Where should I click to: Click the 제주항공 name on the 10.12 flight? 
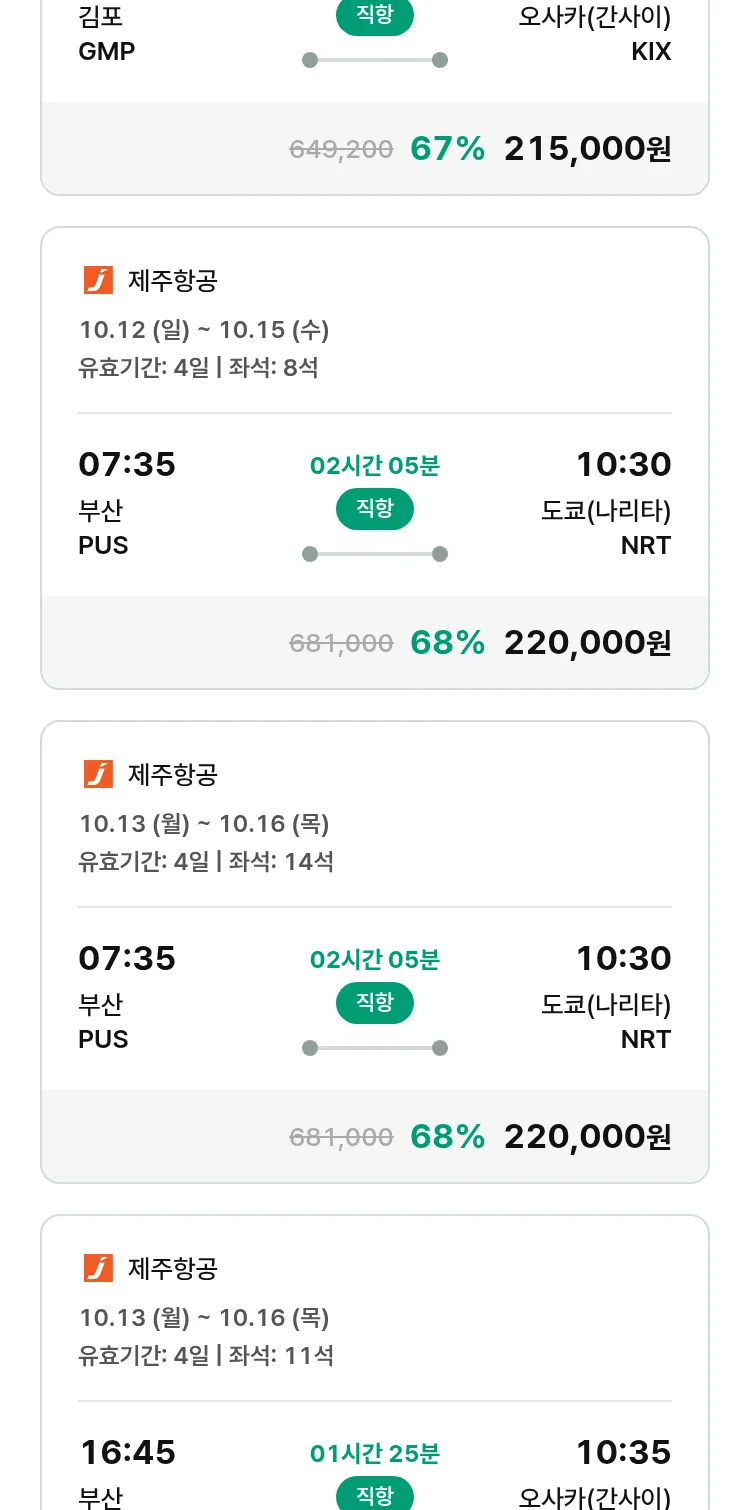(x=173, y=281)
